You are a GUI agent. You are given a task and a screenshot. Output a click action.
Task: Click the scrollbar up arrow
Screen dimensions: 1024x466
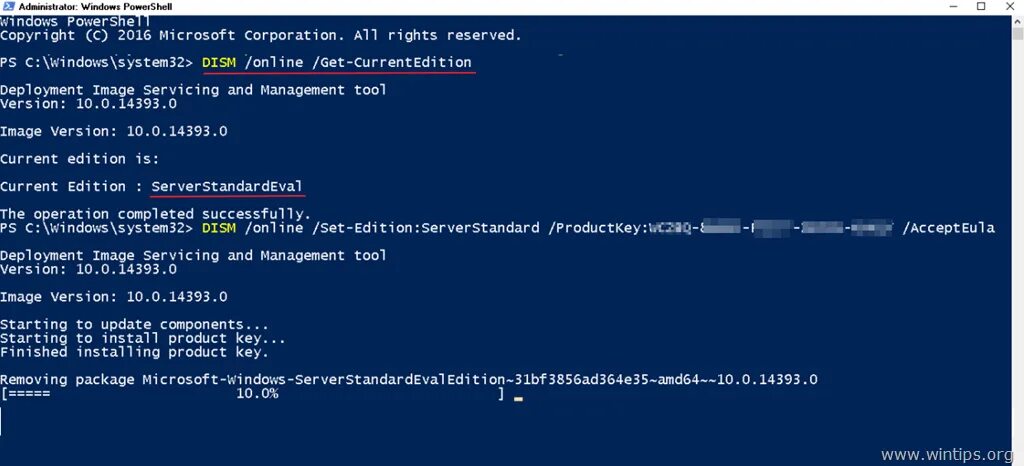tap(1018, 20)
